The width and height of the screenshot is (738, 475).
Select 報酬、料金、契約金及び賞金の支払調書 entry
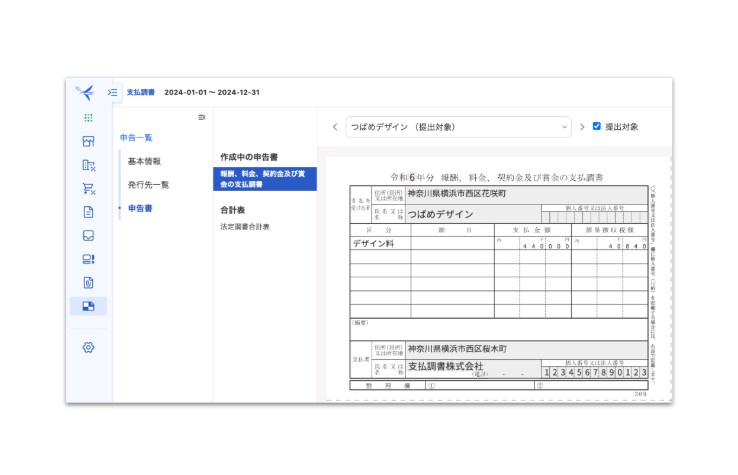coord(265,179)
